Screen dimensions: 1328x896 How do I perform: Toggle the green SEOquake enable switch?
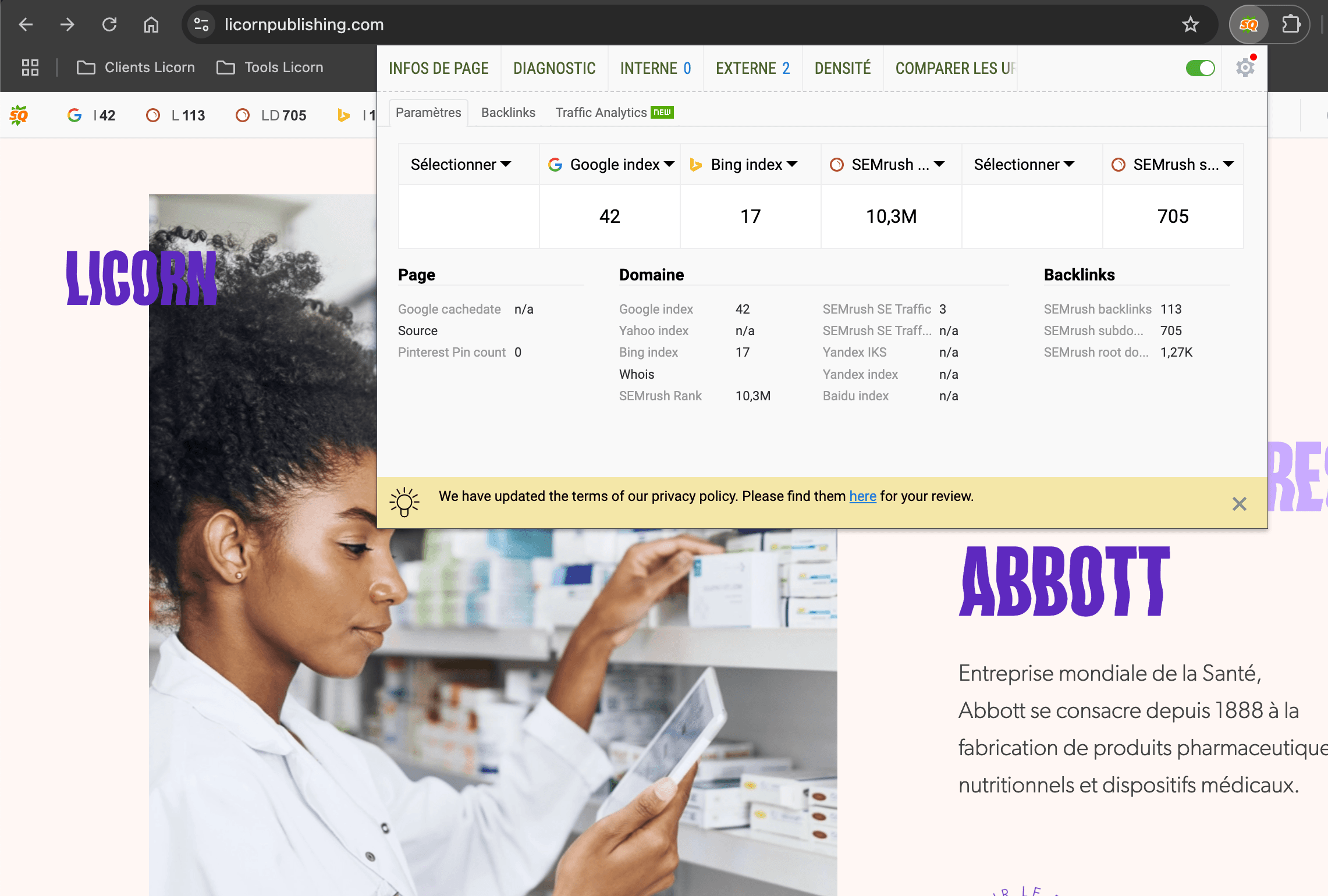[1200, 68]
